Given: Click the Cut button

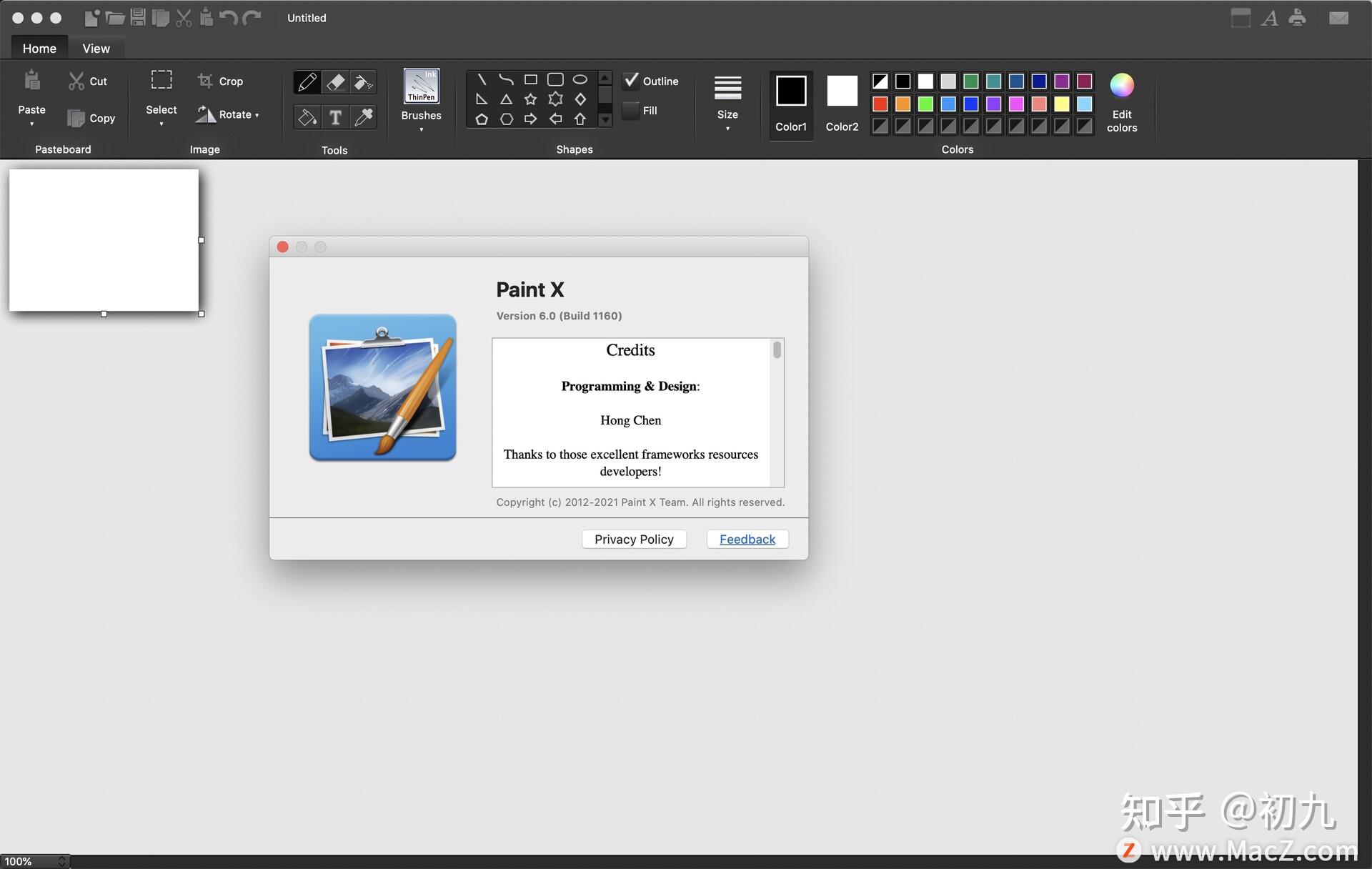Looking at the screenshot, I should pyautogui.click(x=88, y=81).
